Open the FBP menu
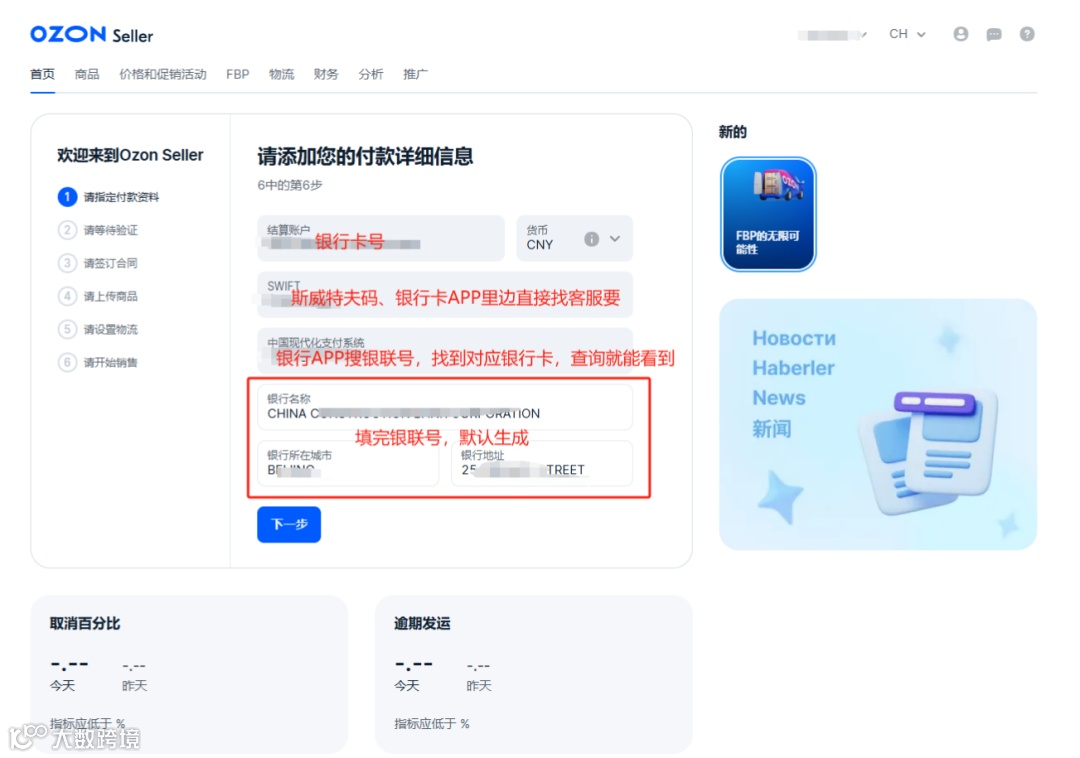Viewport: 1080px width, 758px height. click(238, 74)
